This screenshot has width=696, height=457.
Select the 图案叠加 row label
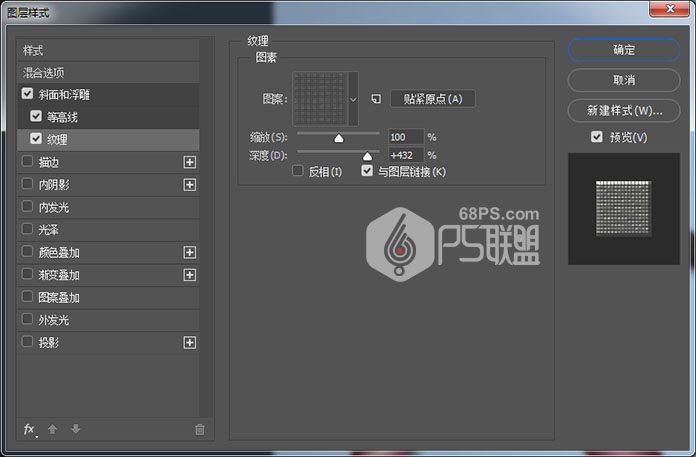59,297
